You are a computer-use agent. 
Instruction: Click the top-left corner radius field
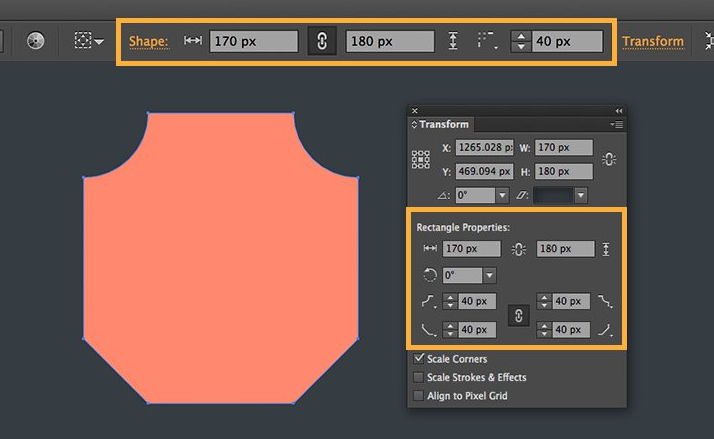pos(477,301)
